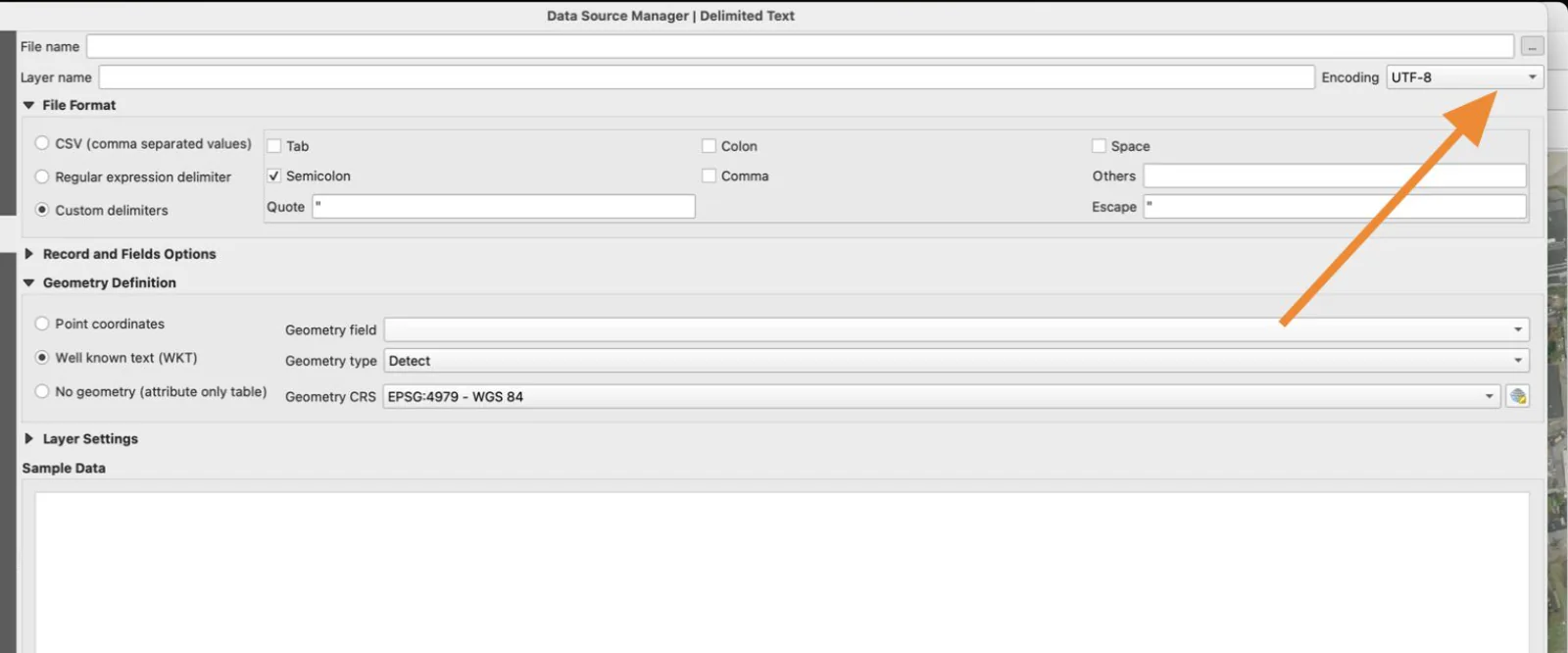Click the Others delimiter input field

tap(1335, 176)
